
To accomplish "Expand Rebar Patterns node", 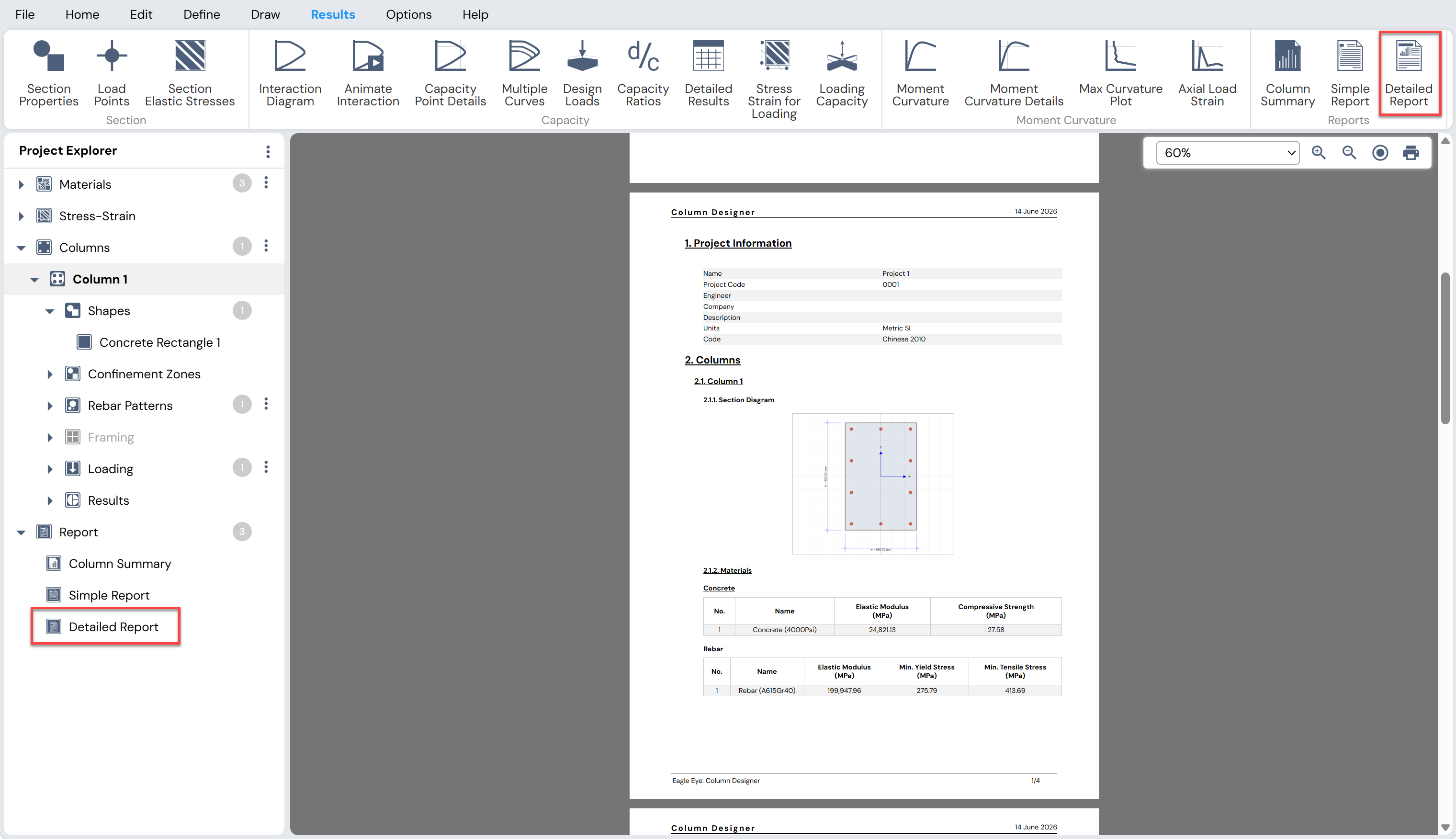I will [49, 406].
